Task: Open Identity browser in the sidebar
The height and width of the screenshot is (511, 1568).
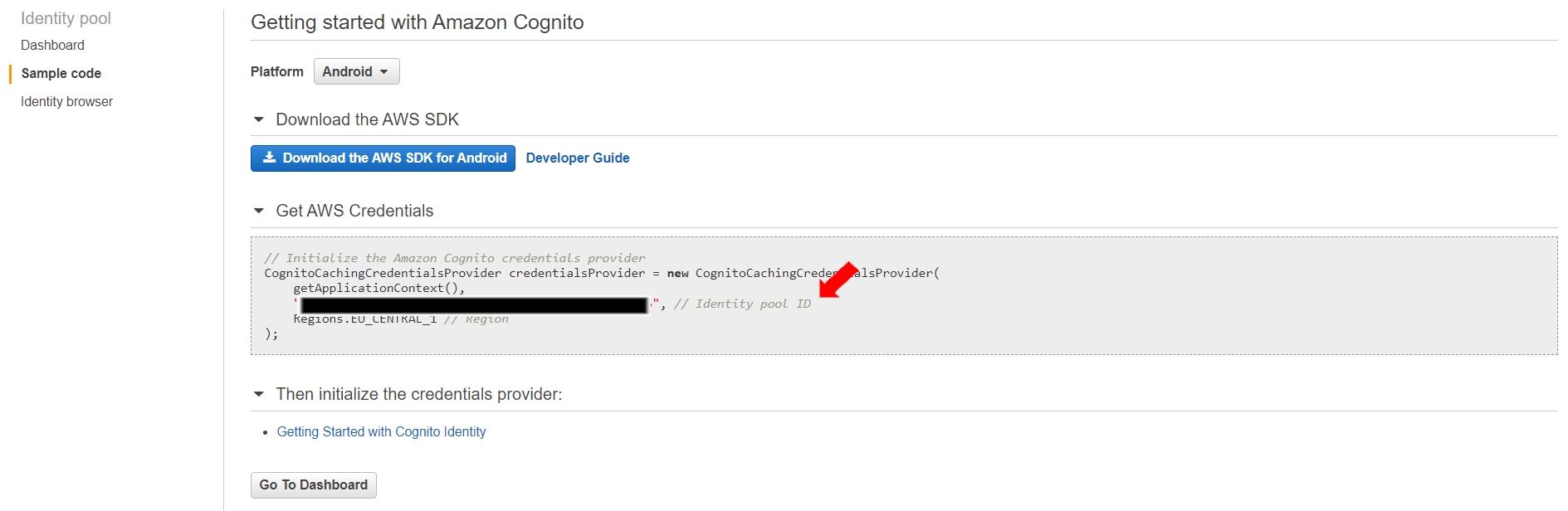Action: tap(66, 102)
